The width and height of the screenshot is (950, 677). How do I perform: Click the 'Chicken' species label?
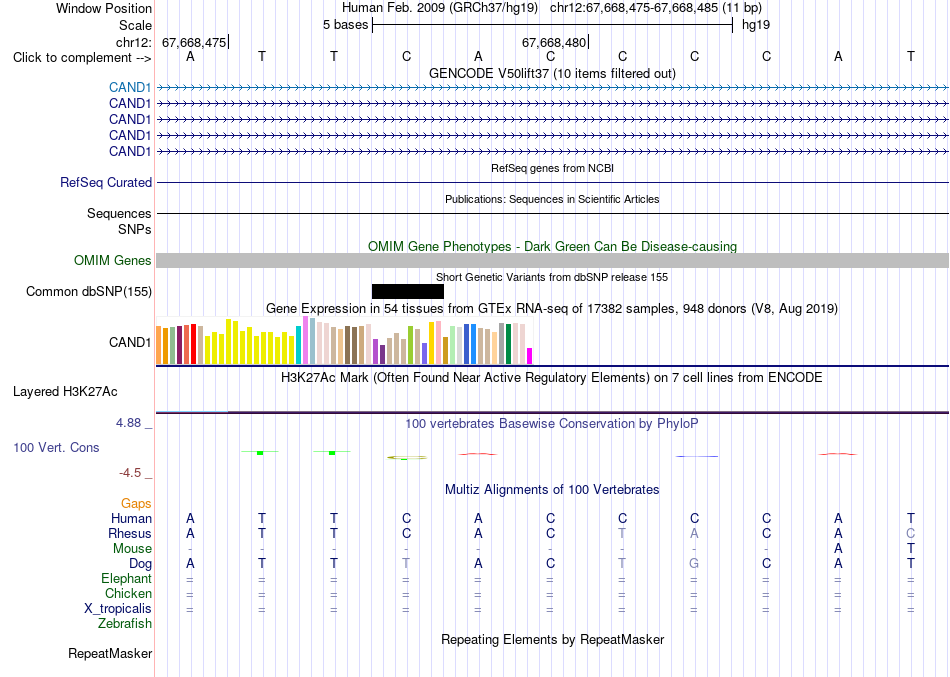[128, 593]
